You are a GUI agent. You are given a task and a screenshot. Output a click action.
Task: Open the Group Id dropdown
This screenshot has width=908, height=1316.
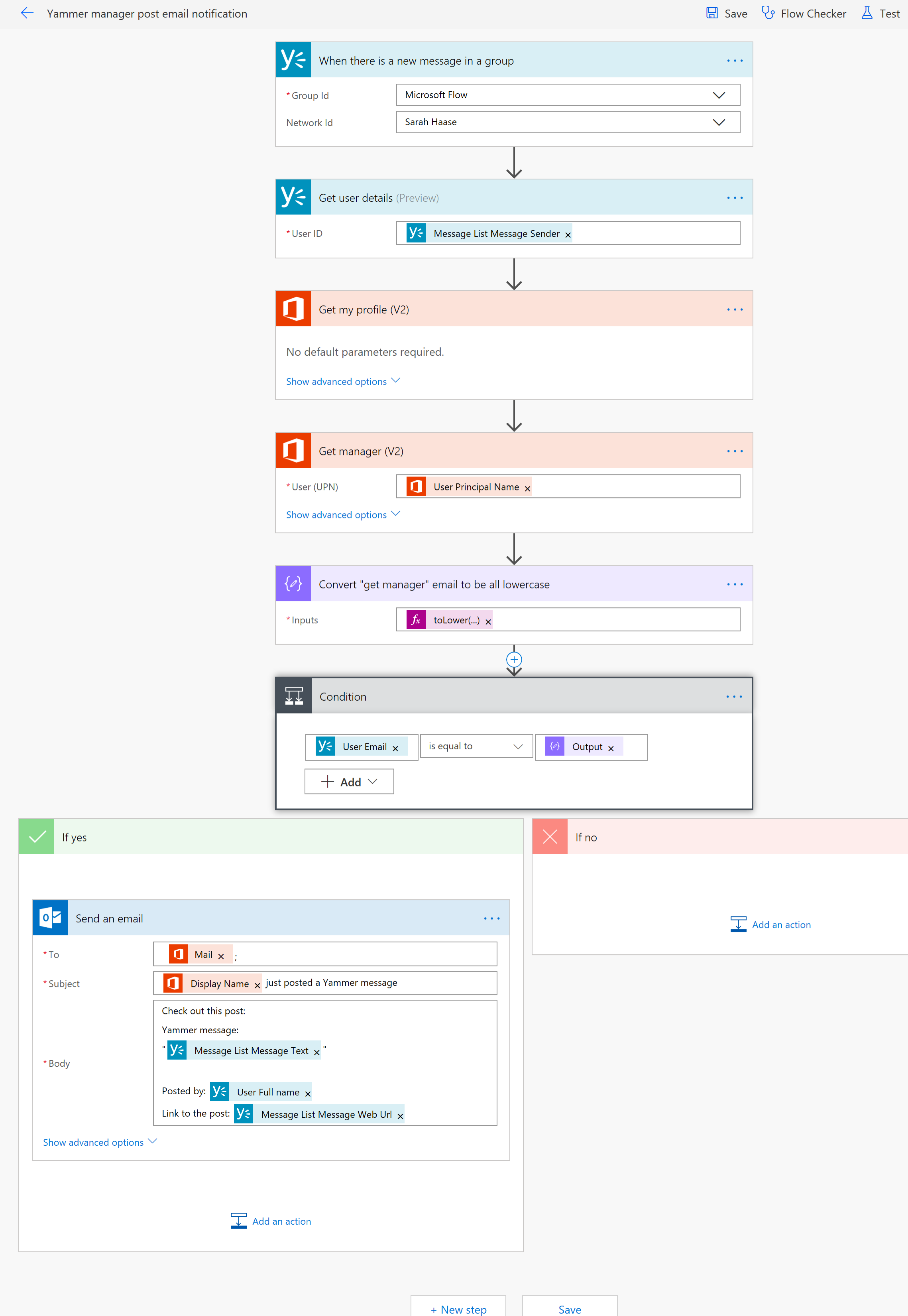click(x=719, y=95)
